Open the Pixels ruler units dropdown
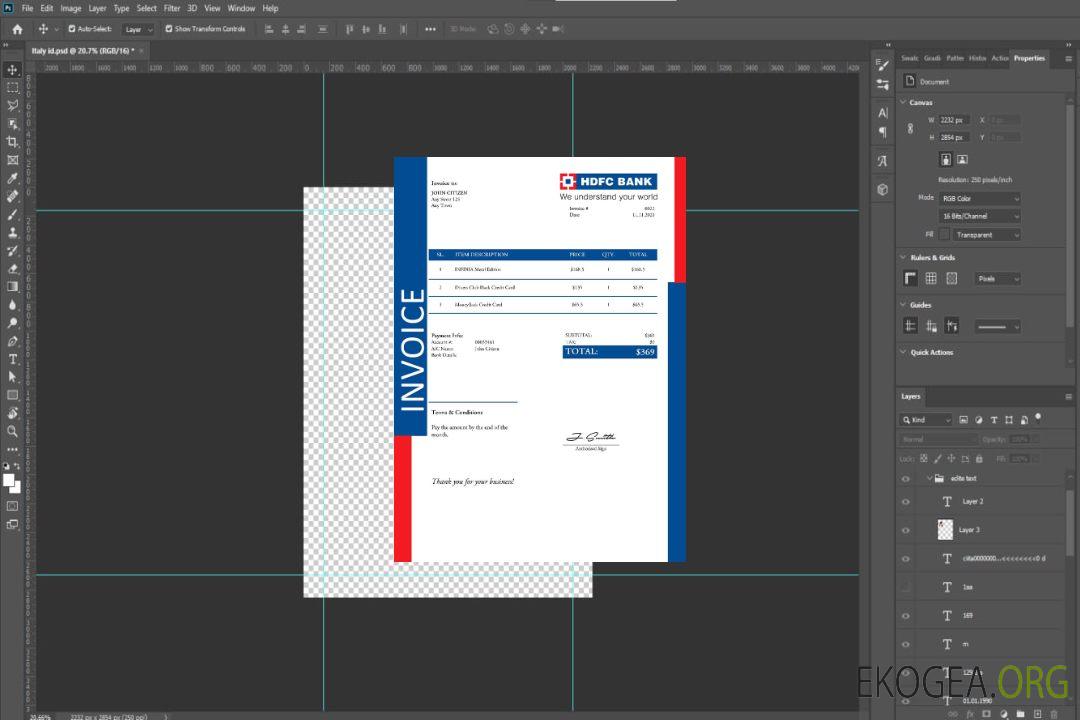 (998, 279)
